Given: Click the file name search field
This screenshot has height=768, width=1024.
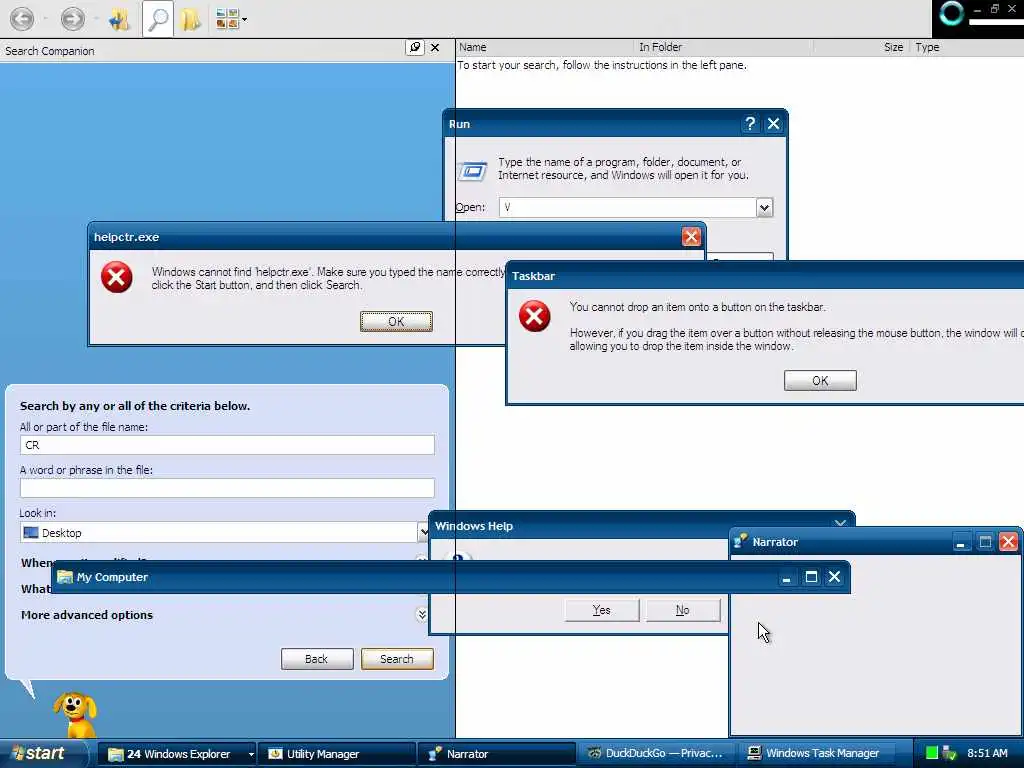Looking at the screenshot, I should coord(227,445).
